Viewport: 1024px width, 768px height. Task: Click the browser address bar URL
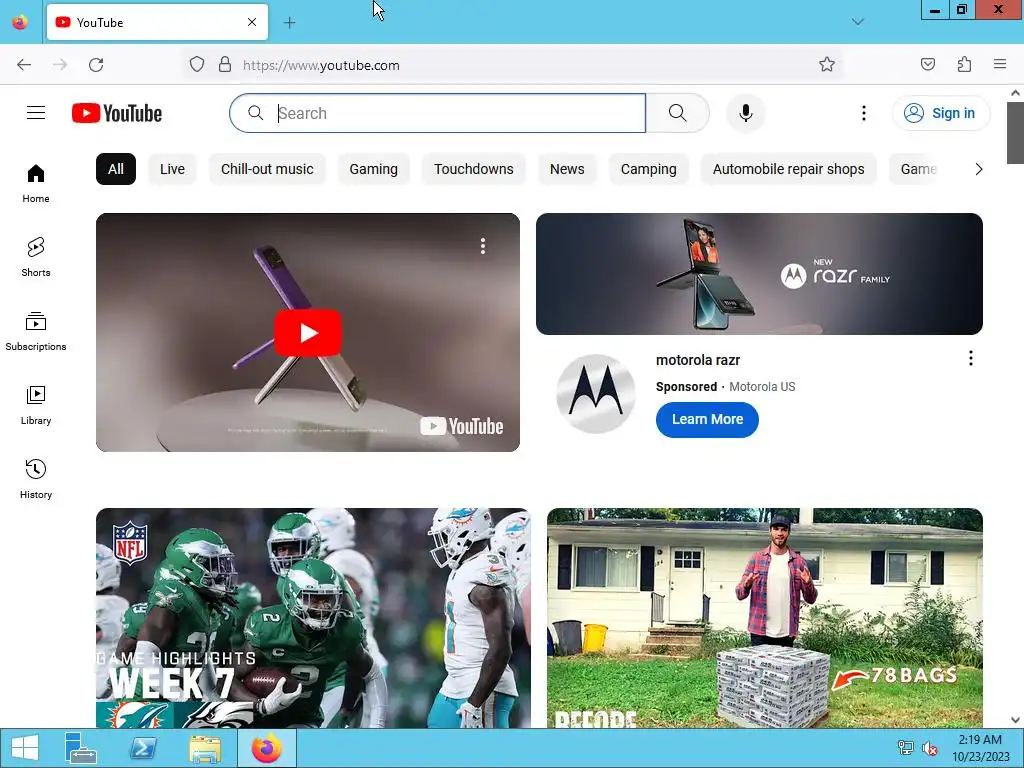click(321, 65)
